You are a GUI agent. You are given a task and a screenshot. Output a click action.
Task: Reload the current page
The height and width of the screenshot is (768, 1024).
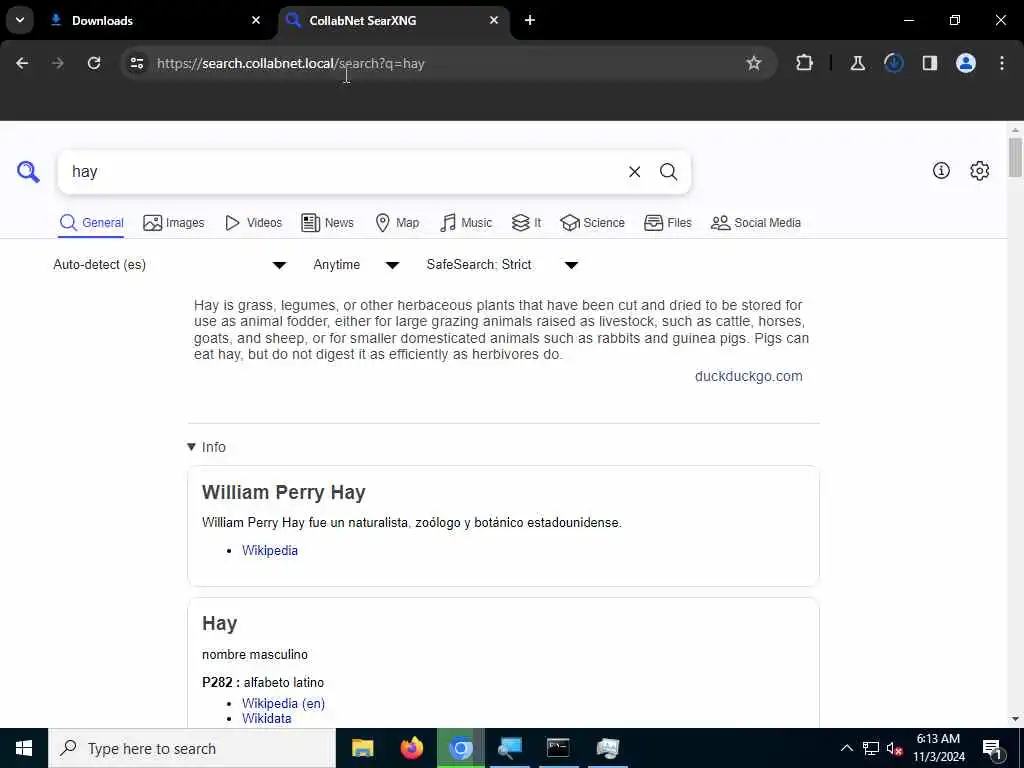click(x=94, y=63)
